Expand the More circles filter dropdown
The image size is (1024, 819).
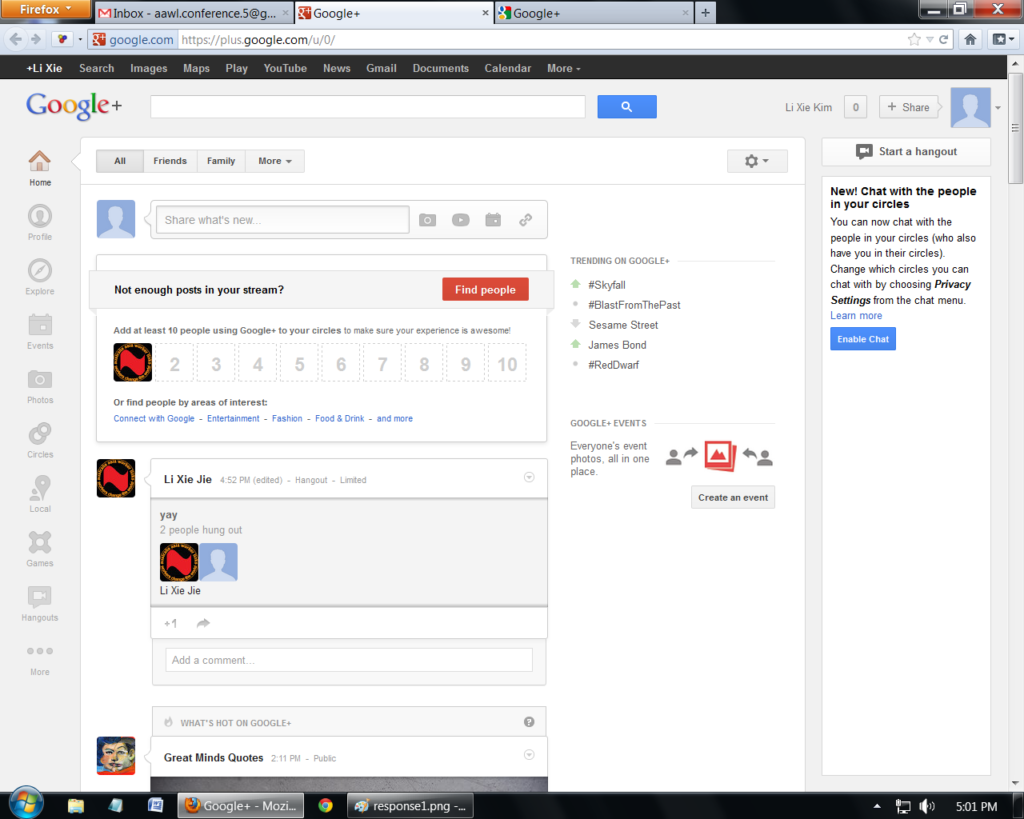pyautogui.click(x=275, y=161)
